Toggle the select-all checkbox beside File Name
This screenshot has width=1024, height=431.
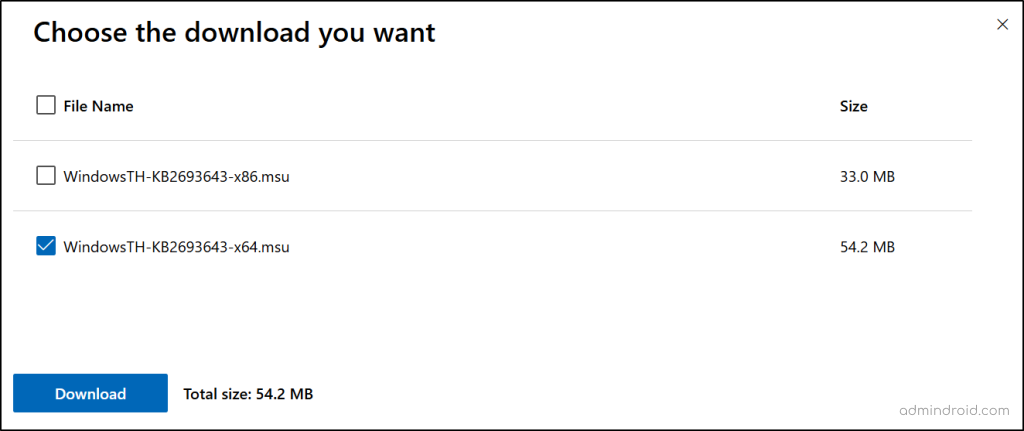46,105
